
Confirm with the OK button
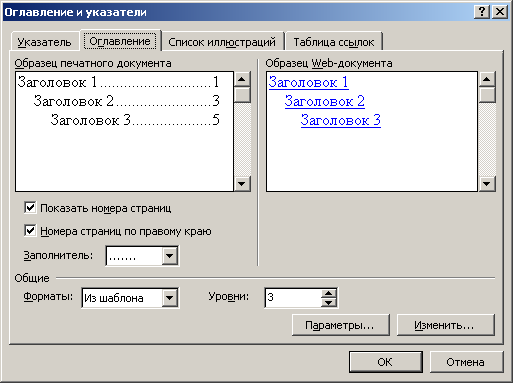[386, 362]
